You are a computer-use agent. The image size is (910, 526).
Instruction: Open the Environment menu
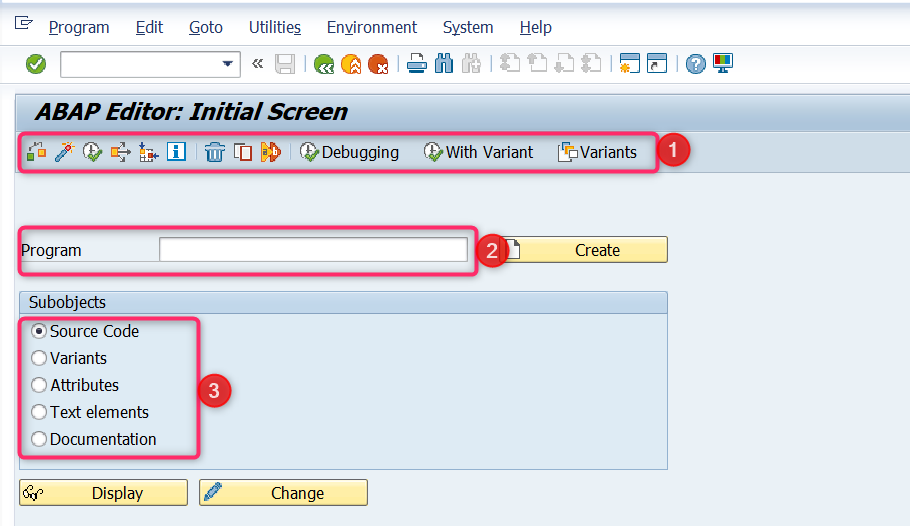371,27
